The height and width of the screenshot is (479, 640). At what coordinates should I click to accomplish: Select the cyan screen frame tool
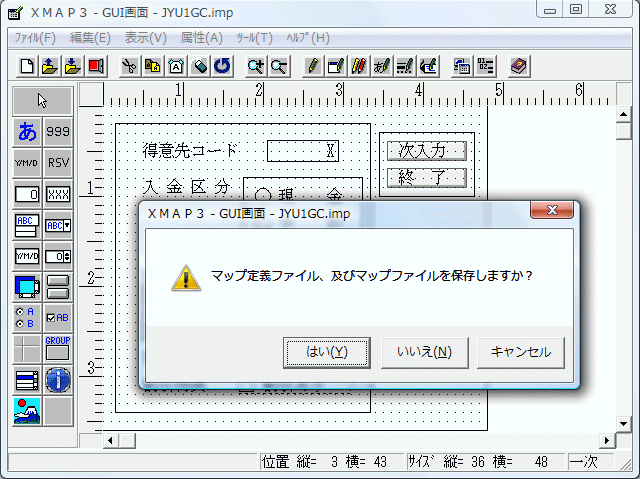(27, 287)
